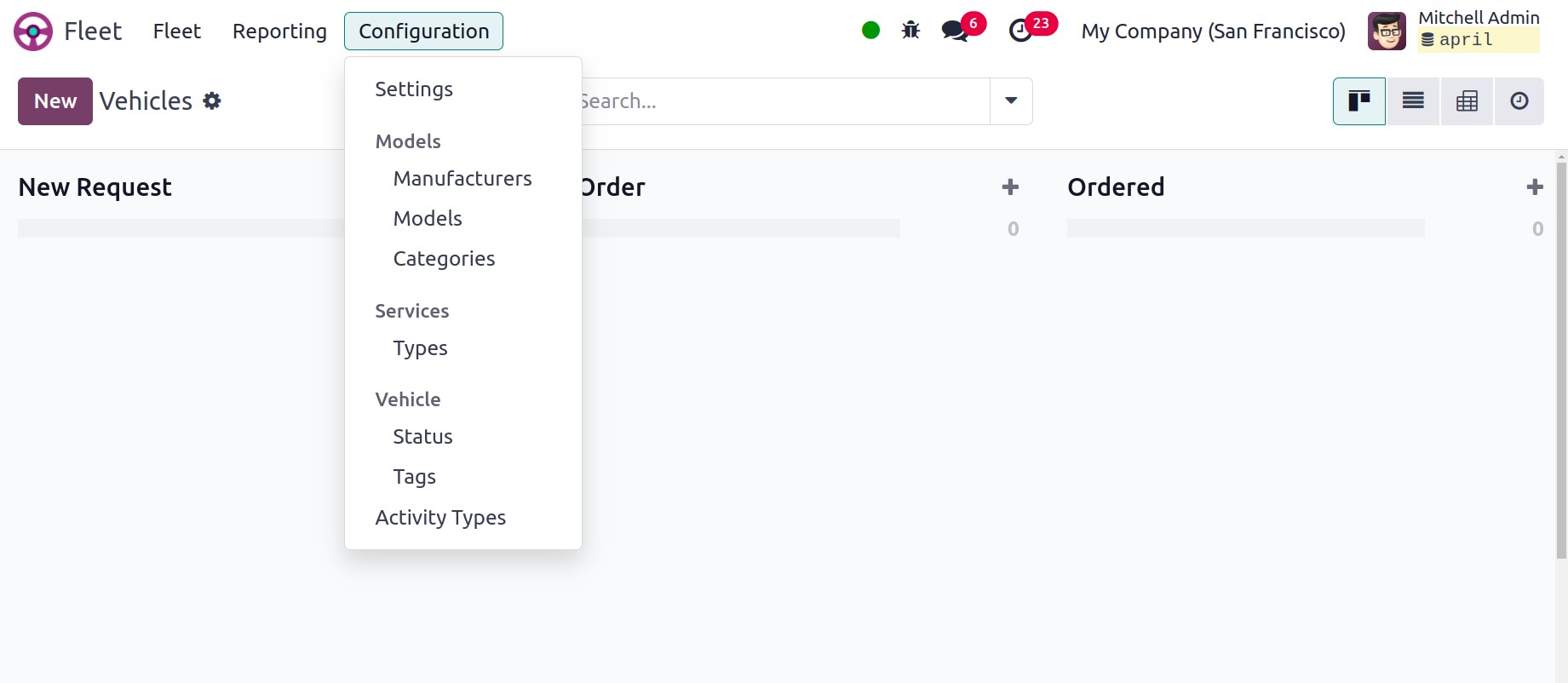Expand the search options dropdown arrow
The width and height of the screenshot is (1568, 683).
click(x=1011, y=101)
